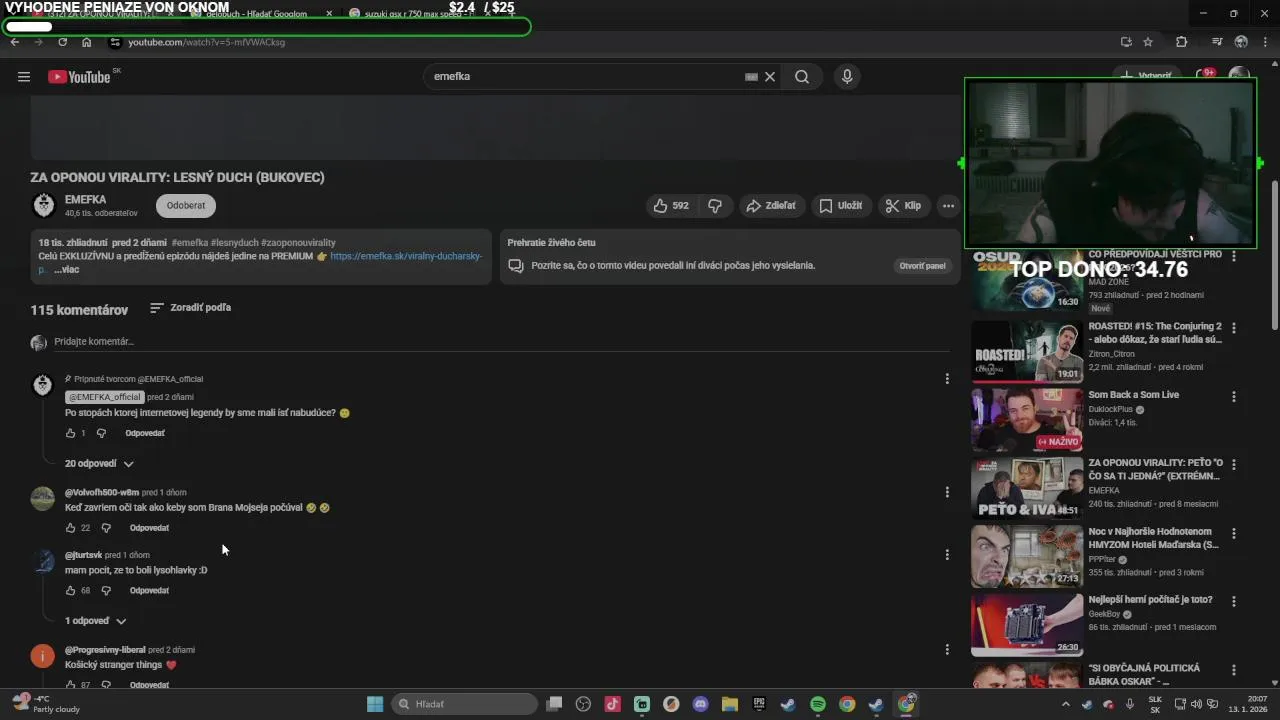This screenshot has width=1280, height=720.
Task: Open the Peťo & Iva video thumbnail
Action: [1027, 489]
